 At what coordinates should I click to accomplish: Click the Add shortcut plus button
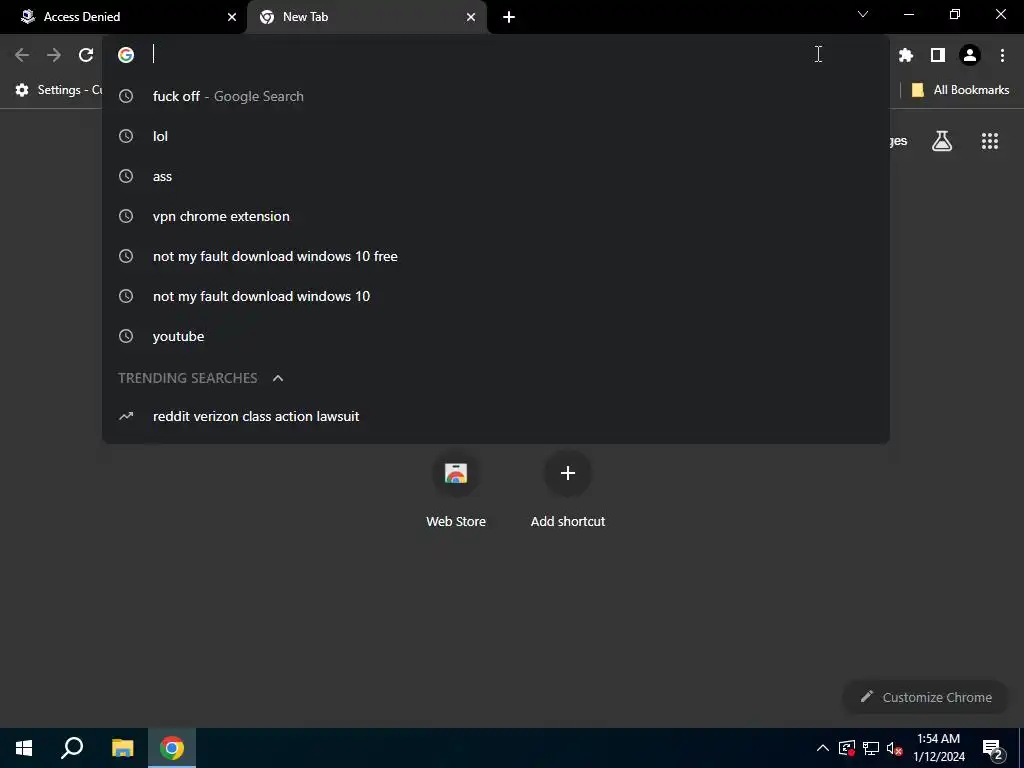(568, 473)
